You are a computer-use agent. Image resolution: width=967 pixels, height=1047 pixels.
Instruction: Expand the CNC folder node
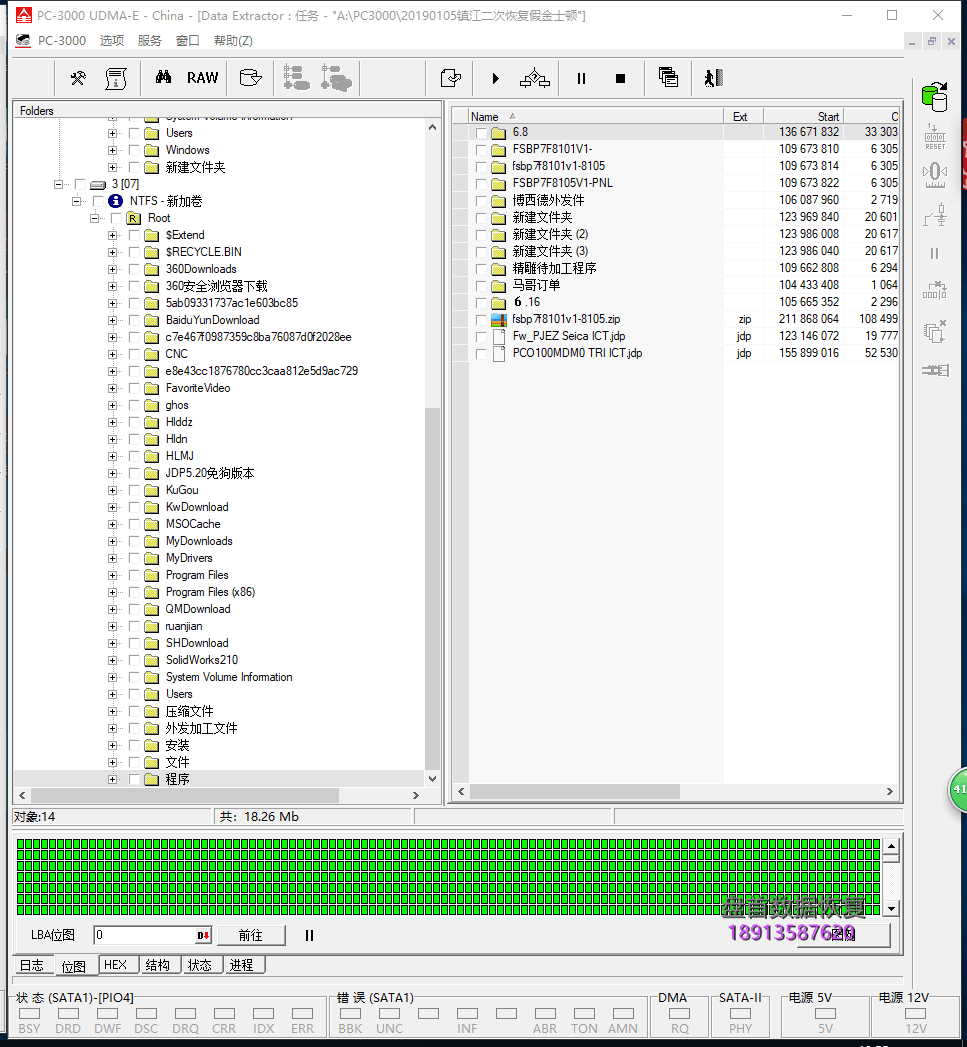coord(112,354)
